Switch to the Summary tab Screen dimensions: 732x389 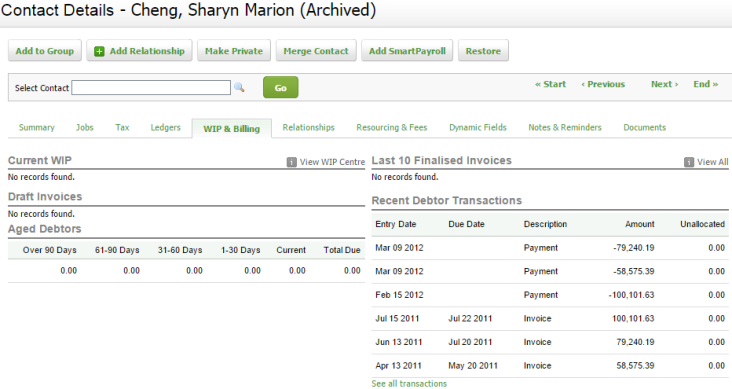point(36,127)
